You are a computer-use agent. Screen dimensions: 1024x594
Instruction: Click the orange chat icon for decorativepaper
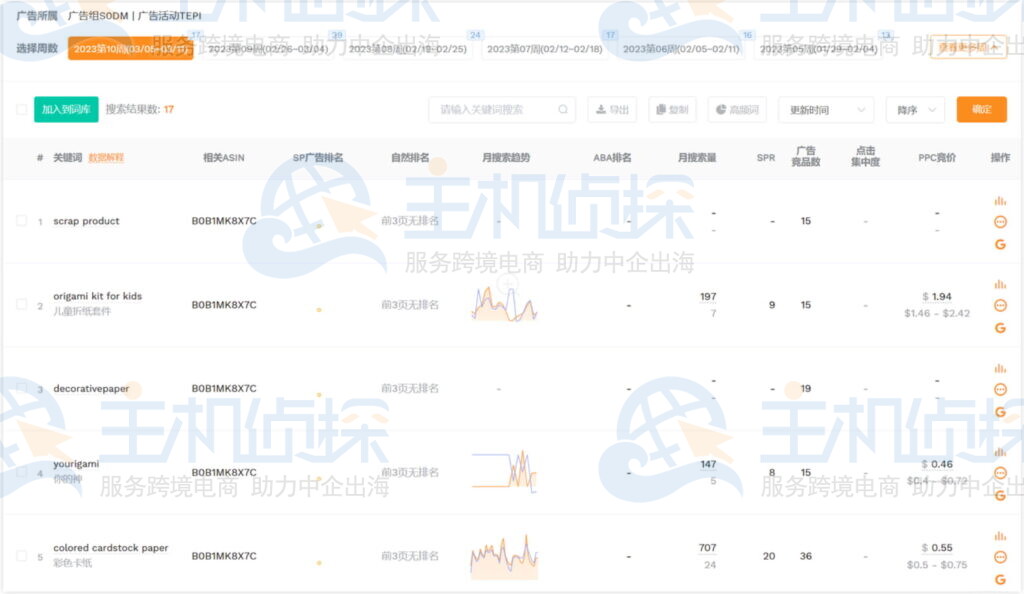(x=1000, y=390)
